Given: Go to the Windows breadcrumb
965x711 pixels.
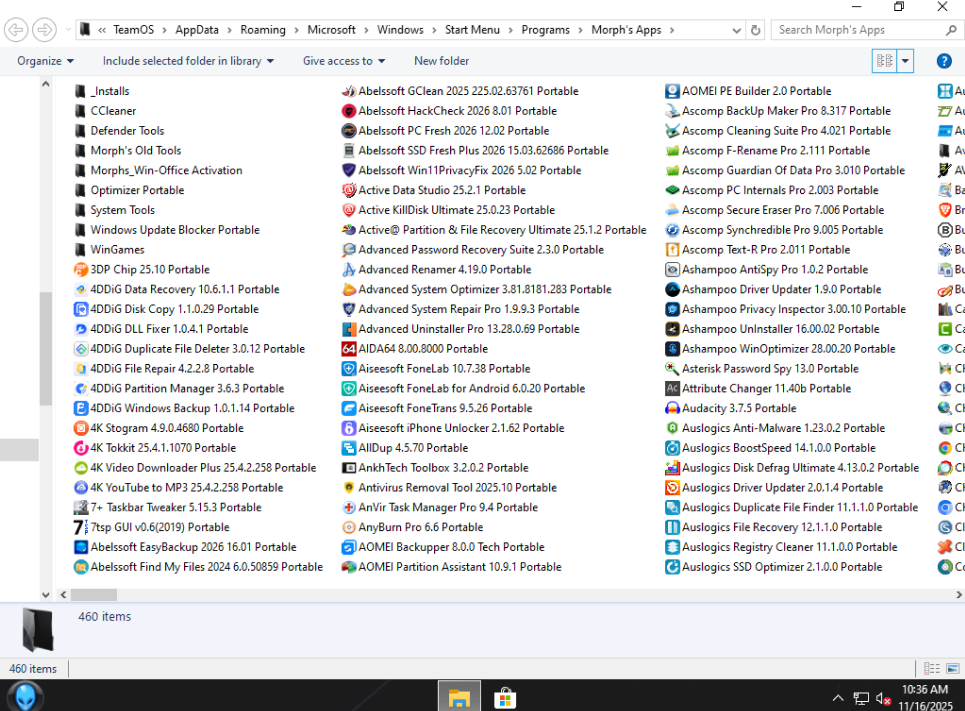Looking at the screenshot, I should tap(400, 30).
